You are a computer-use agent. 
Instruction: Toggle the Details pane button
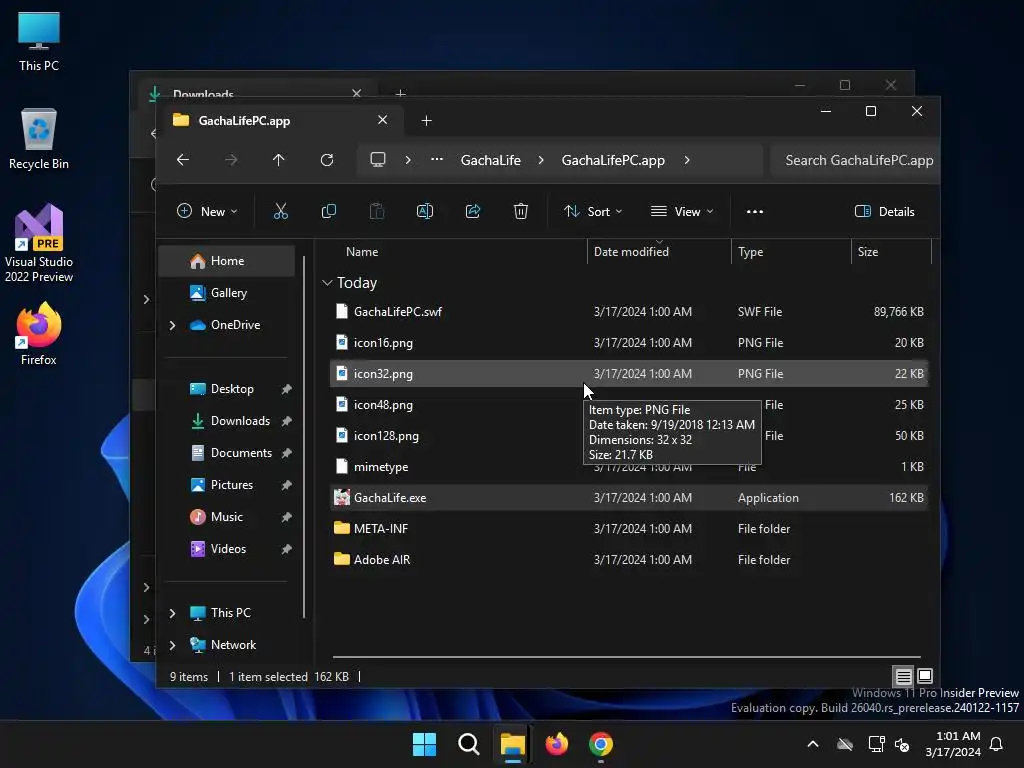point(885,212)
